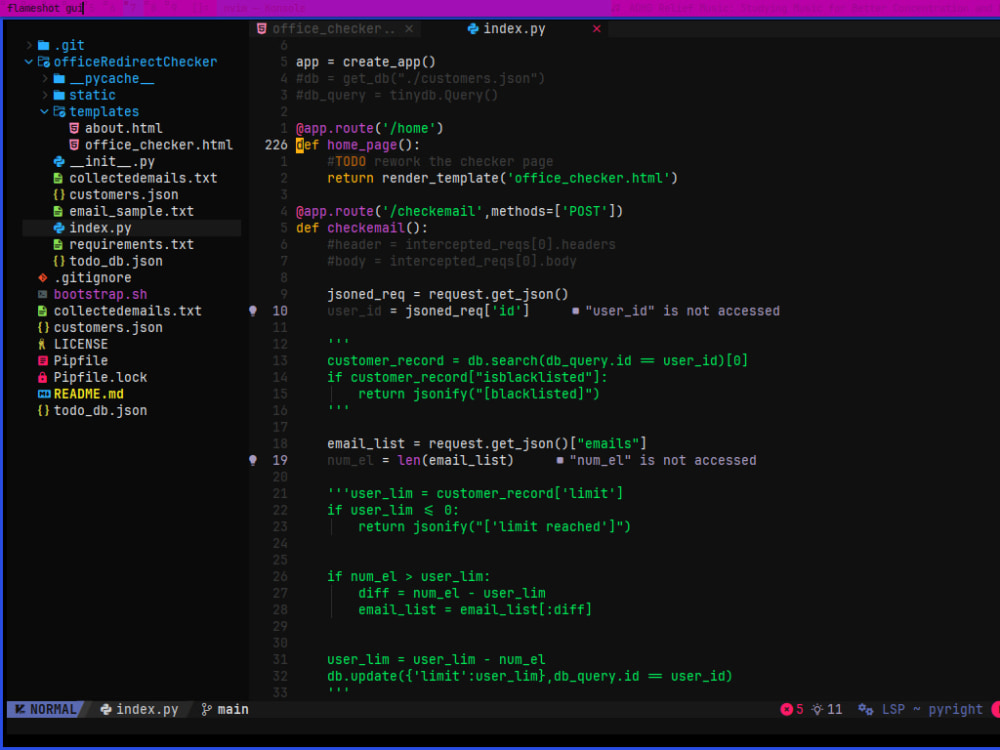Open .gitignore in the file tree
Viewport: 1000px width, 750px height.
[x=92, y=277]
